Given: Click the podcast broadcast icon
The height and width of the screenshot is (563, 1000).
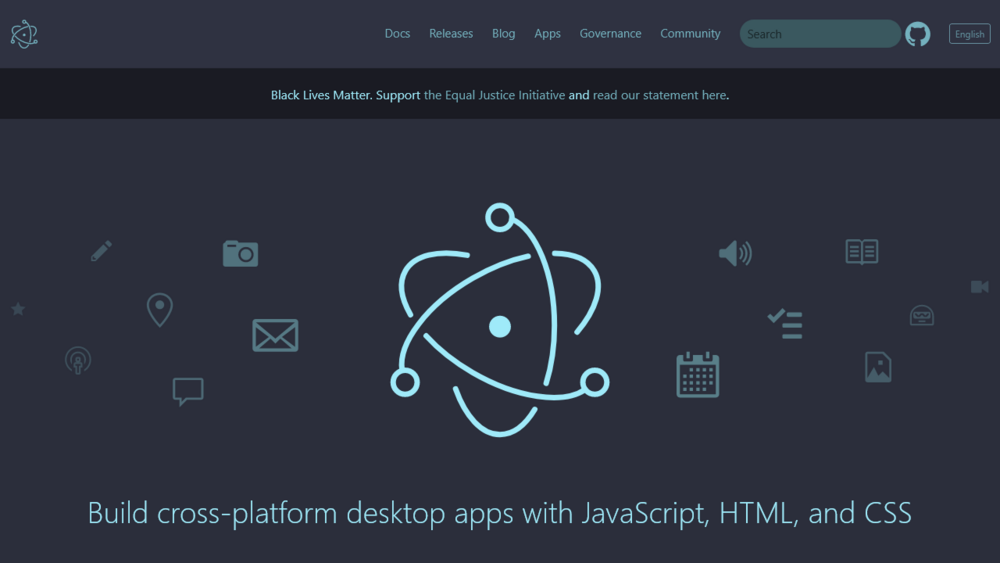Looking at the screenshot, I should (x=78, y=360).
